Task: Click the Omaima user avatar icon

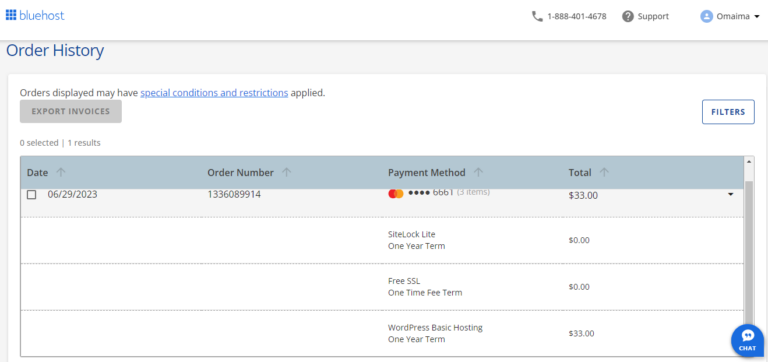Action: coord(706,16)
